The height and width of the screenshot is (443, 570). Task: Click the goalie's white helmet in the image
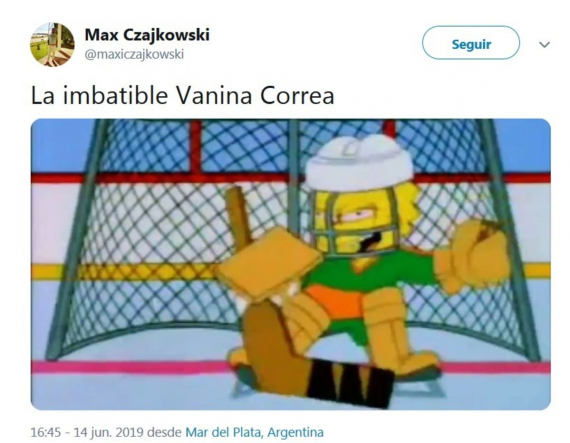pyautogui.click(x=359, y=162)
